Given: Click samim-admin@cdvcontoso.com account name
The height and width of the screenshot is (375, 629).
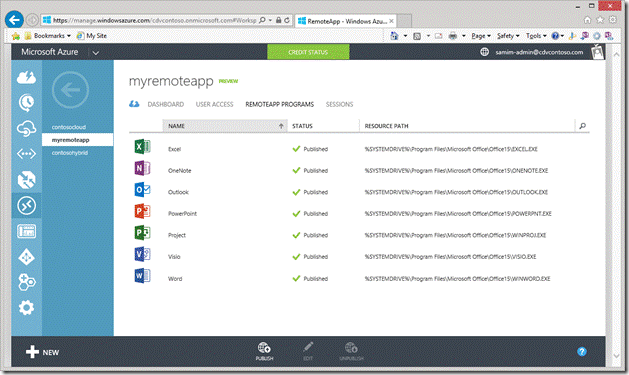Looking at the screenshot, I should point(539,52).
